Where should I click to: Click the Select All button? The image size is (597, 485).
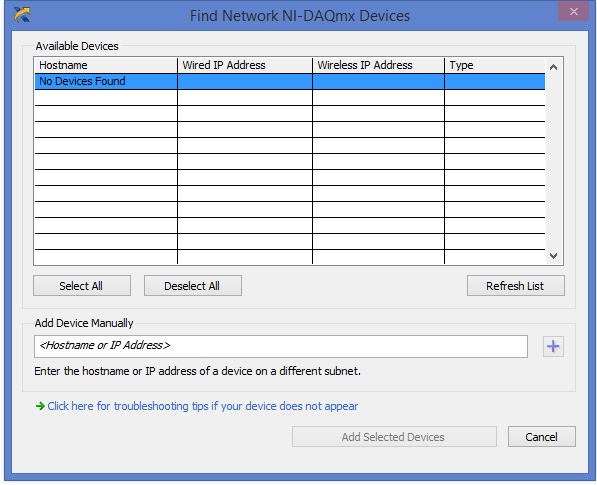pos(82,286)
